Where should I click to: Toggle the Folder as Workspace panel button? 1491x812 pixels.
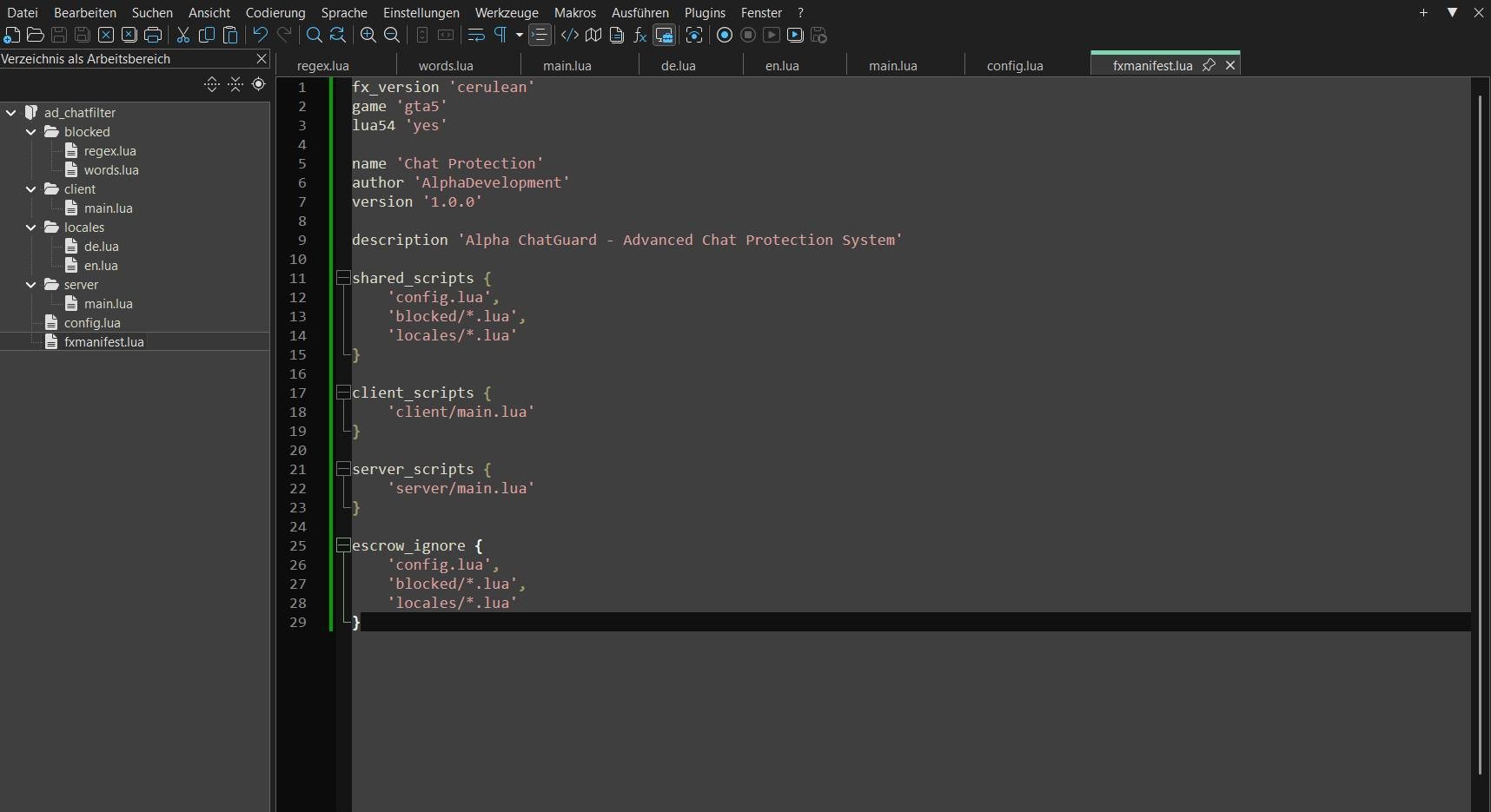coord(665,36)
